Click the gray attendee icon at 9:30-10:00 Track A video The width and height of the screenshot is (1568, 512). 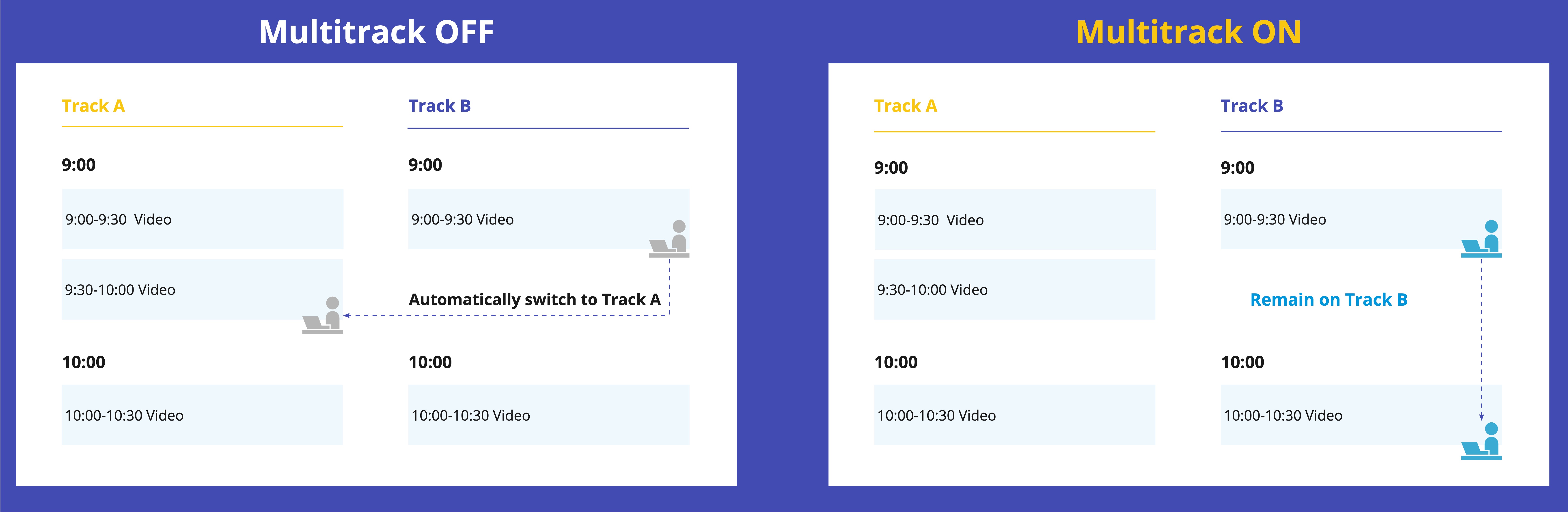(x=323, y=315)
